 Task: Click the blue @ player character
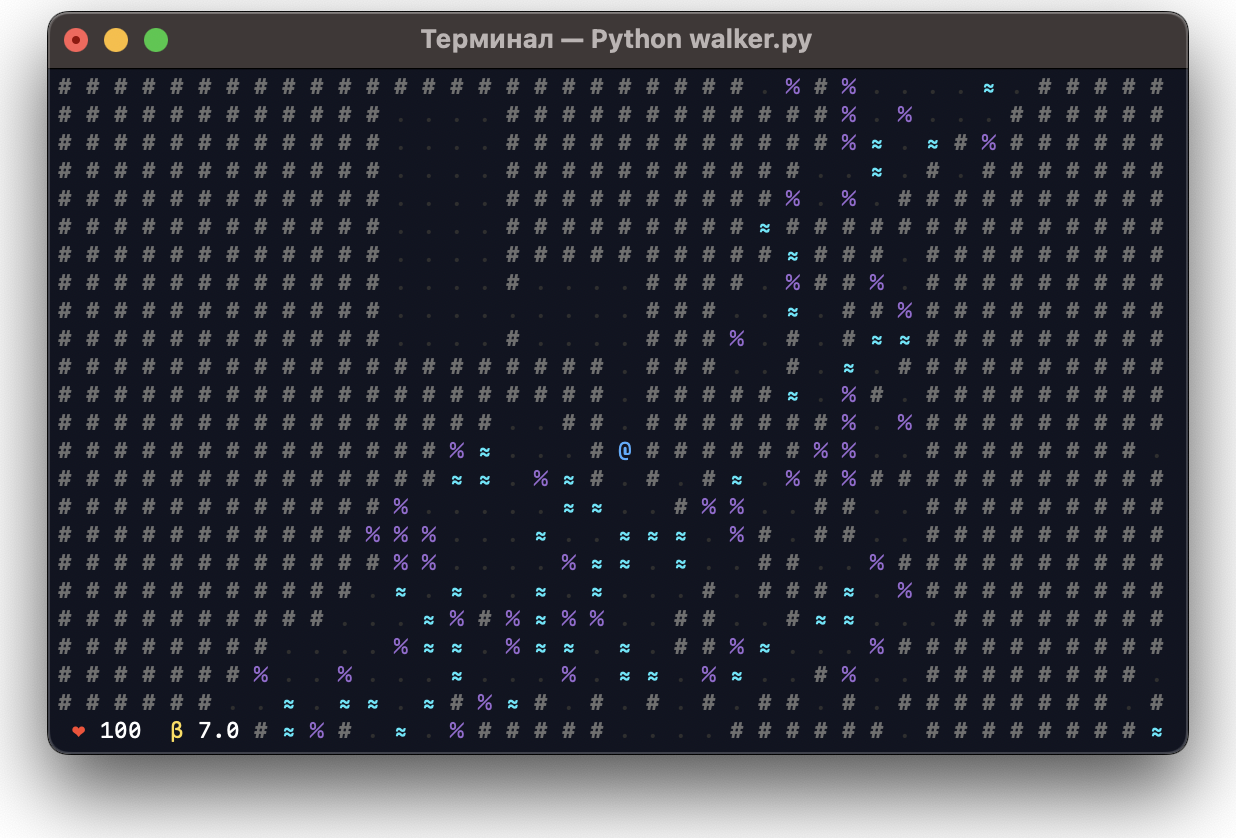click(625, 451)
